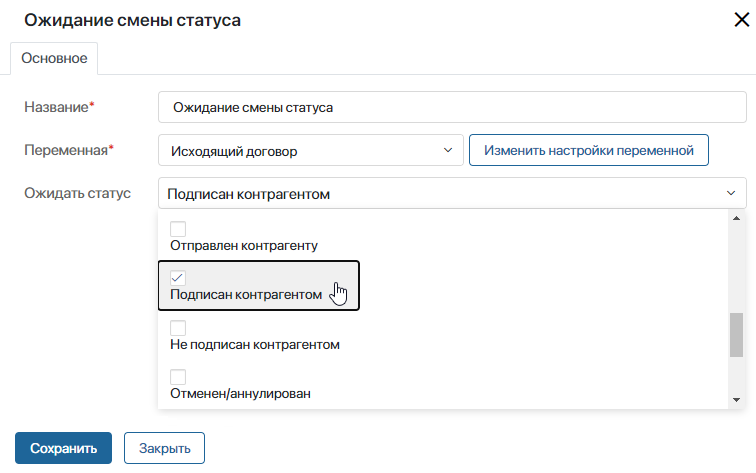Select Не подписан контрагентом option text

coord(255,345)
